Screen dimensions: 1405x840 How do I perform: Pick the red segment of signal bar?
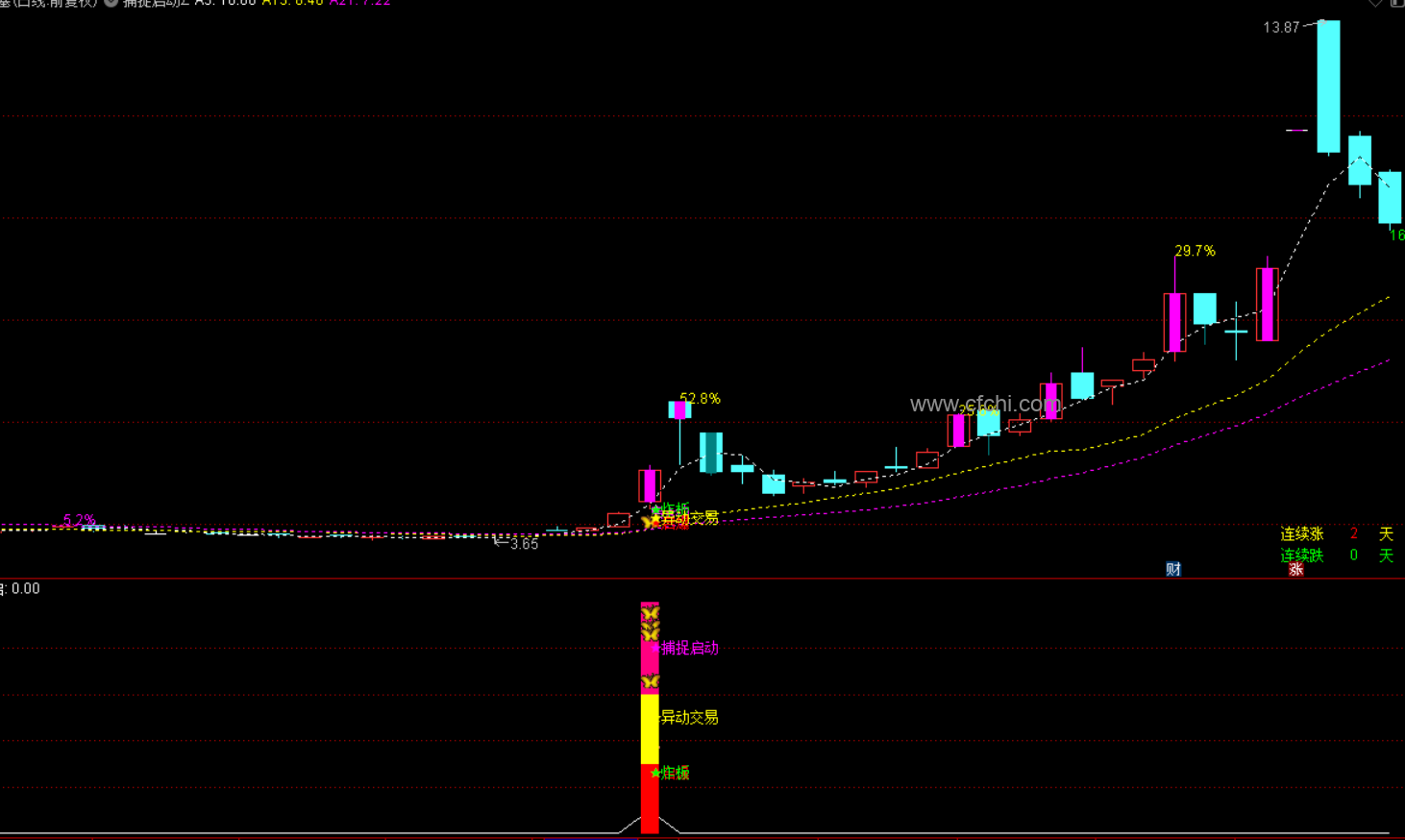click(x=650, y=799)
